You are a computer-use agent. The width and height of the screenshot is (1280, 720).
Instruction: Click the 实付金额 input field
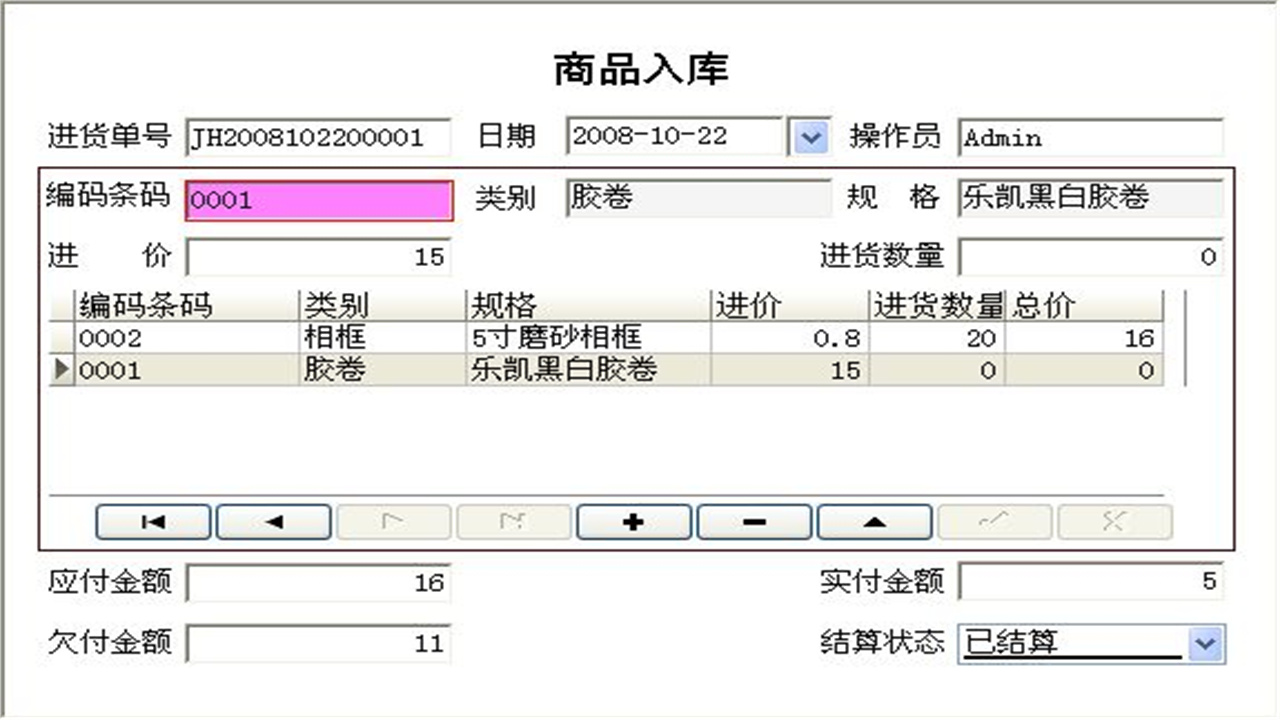(1088, 581)
